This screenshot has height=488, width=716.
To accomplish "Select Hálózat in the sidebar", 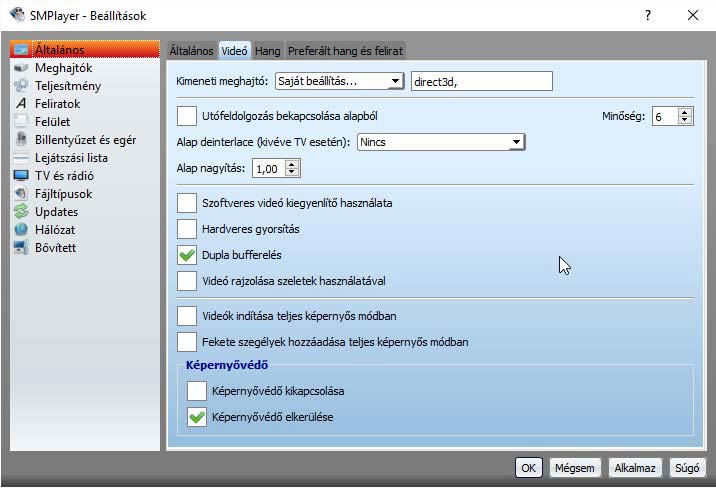I will point(85,230).
